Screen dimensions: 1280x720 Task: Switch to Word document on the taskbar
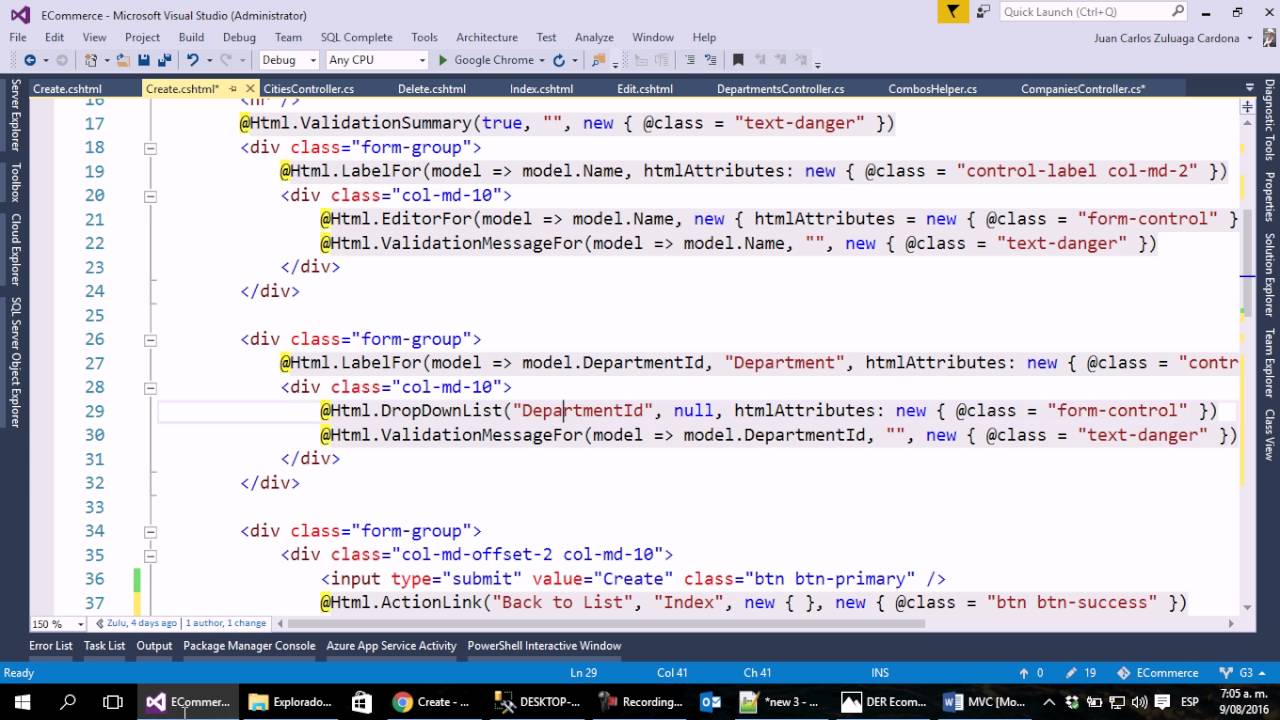[x=984, y=701]
